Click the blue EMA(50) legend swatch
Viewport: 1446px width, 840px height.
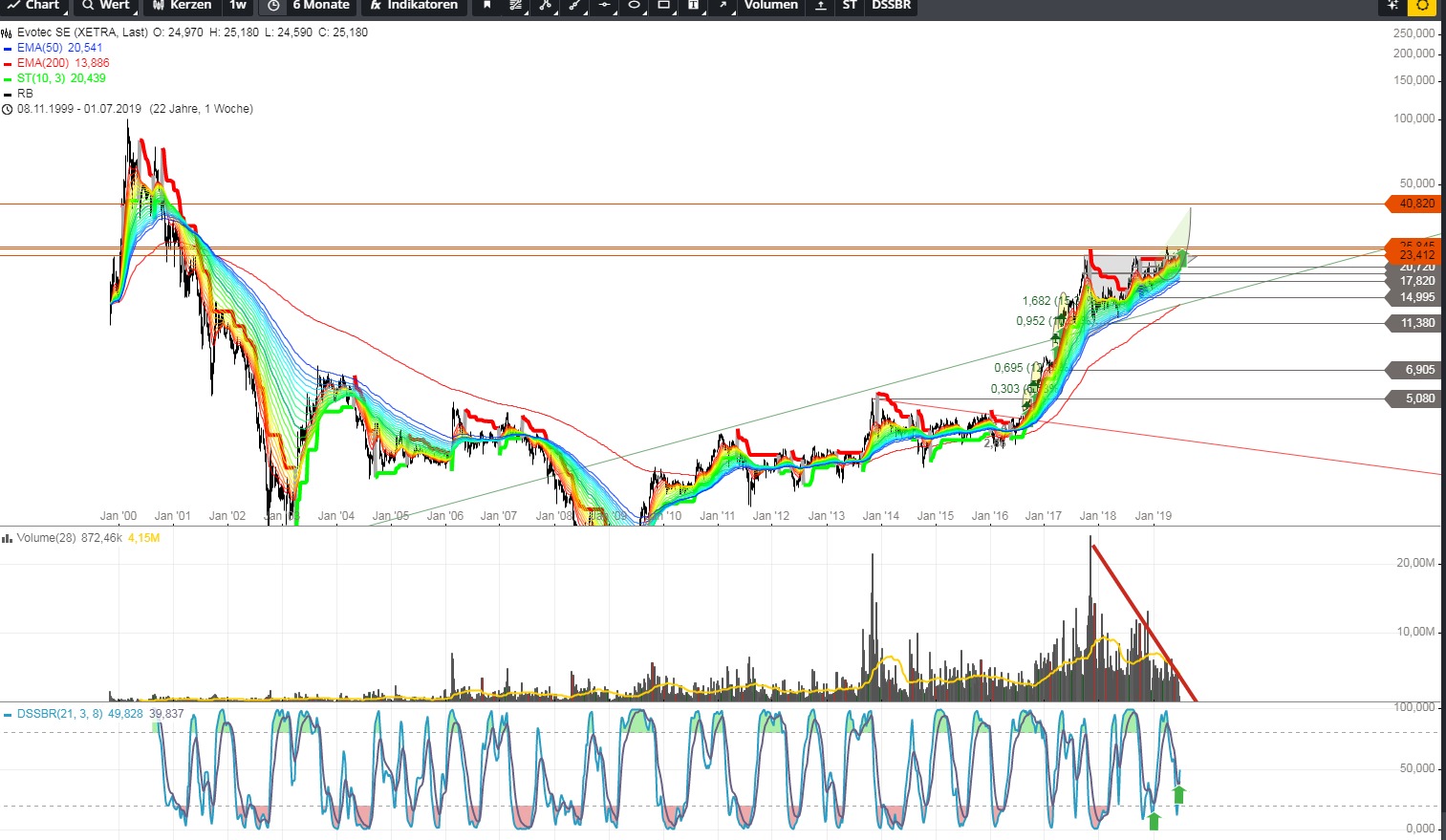coord(7,48)
